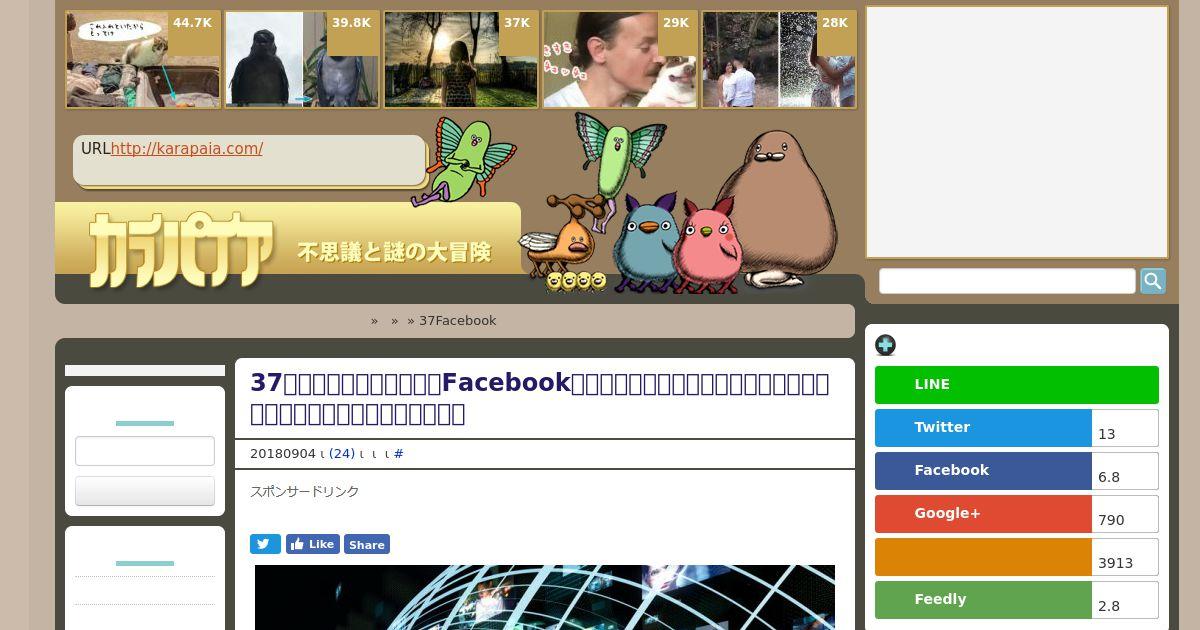Click the magnifying glass search button
The image size is (1200, 630).
pyautogui.click(x=1153, y=281)
